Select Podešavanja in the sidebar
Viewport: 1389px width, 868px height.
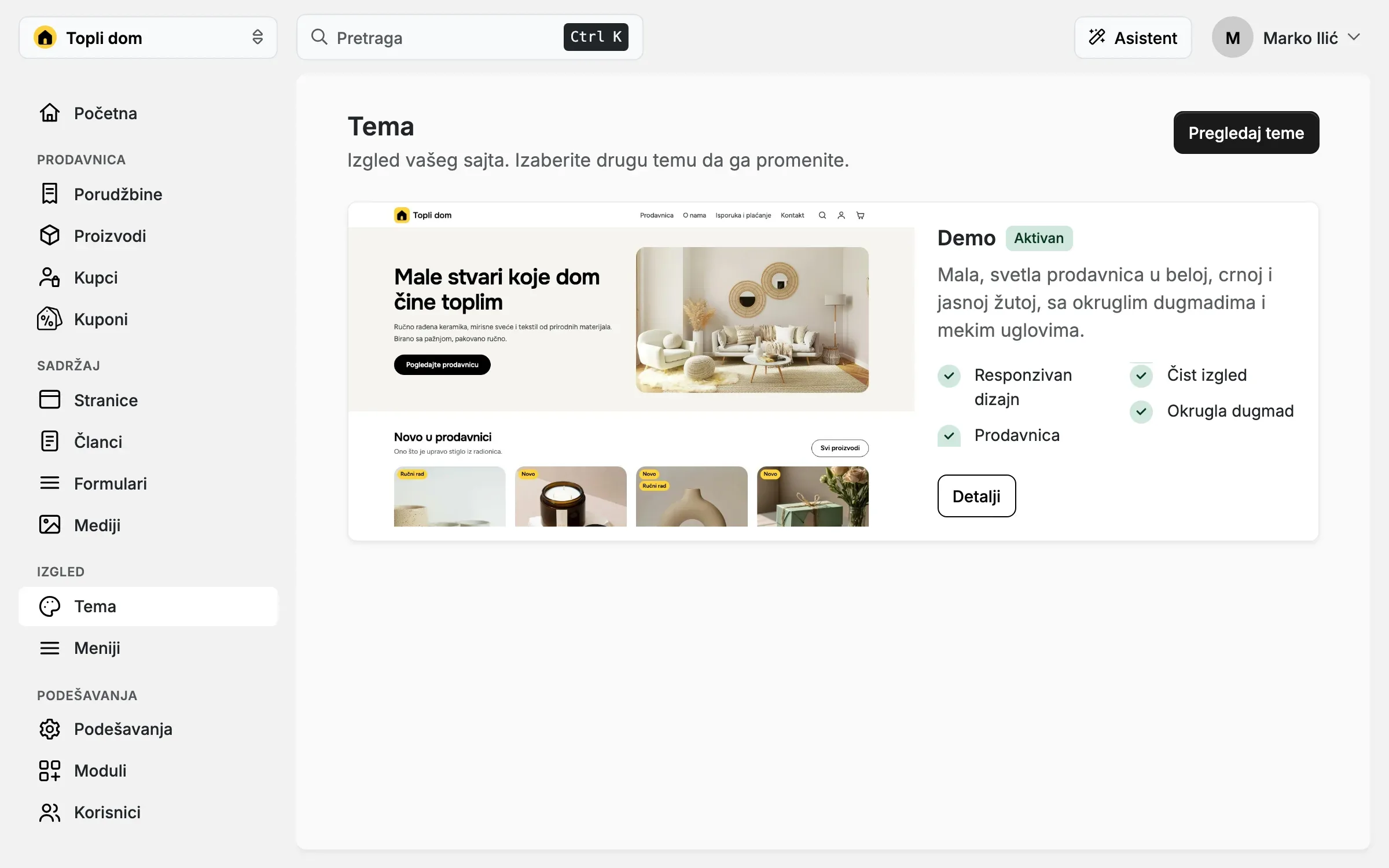coord(148,729)
